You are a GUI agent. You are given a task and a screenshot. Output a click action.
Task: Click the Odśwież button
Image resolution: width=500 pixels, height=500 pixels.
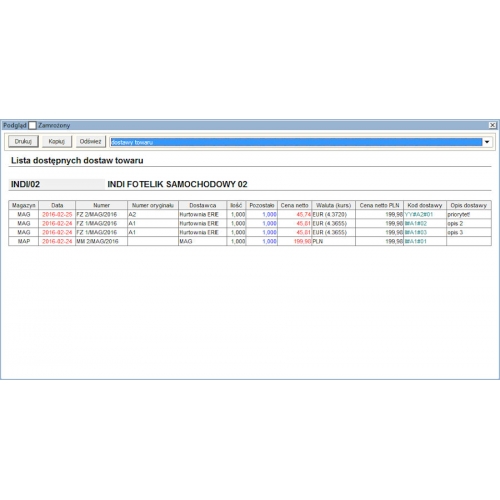(x=90, y=141)
